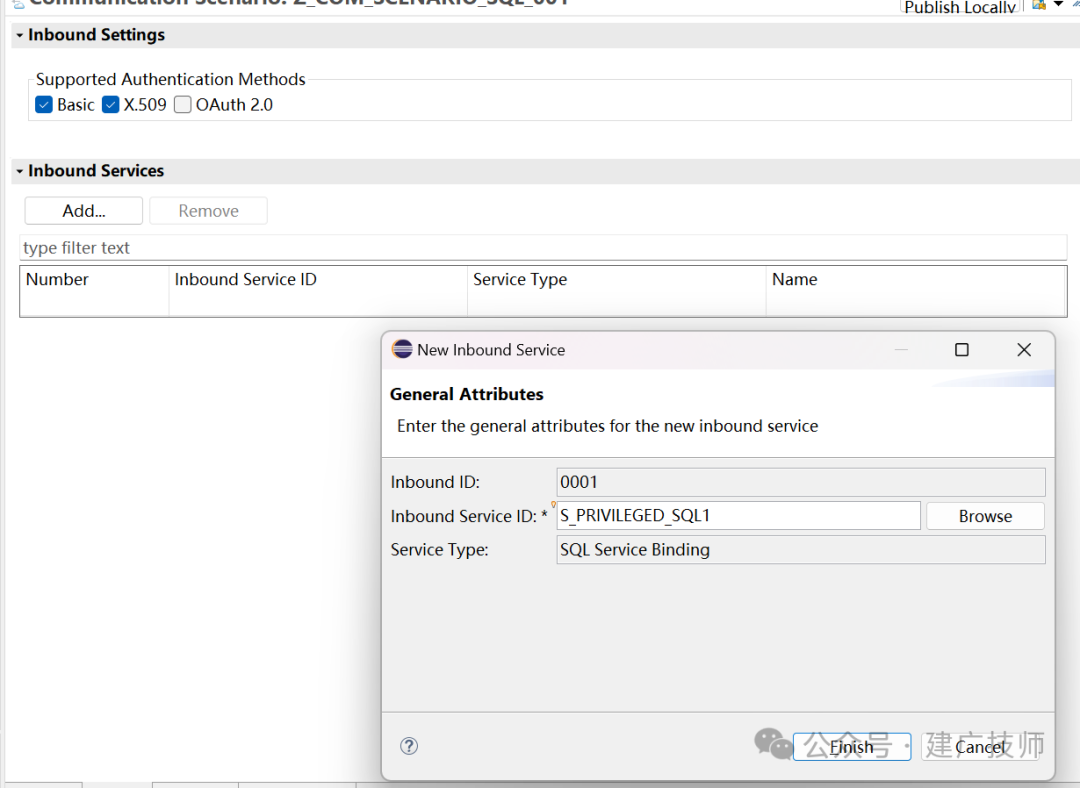Click the Service Type field

[800, 550]
